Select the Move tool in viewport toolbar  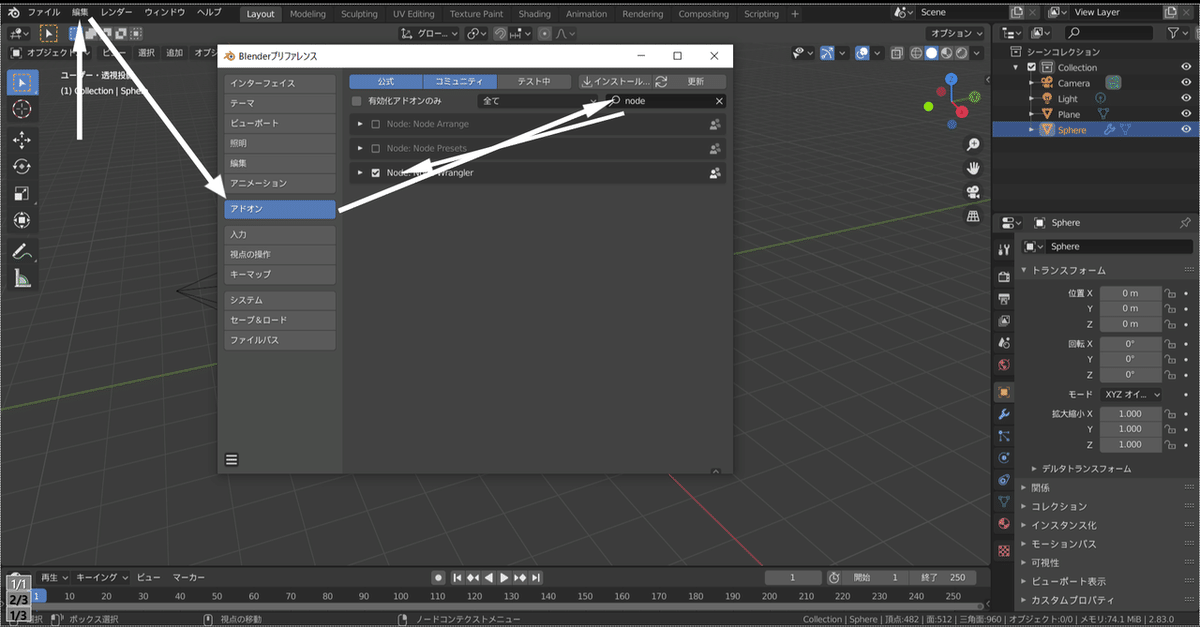(x=21, y=141)
